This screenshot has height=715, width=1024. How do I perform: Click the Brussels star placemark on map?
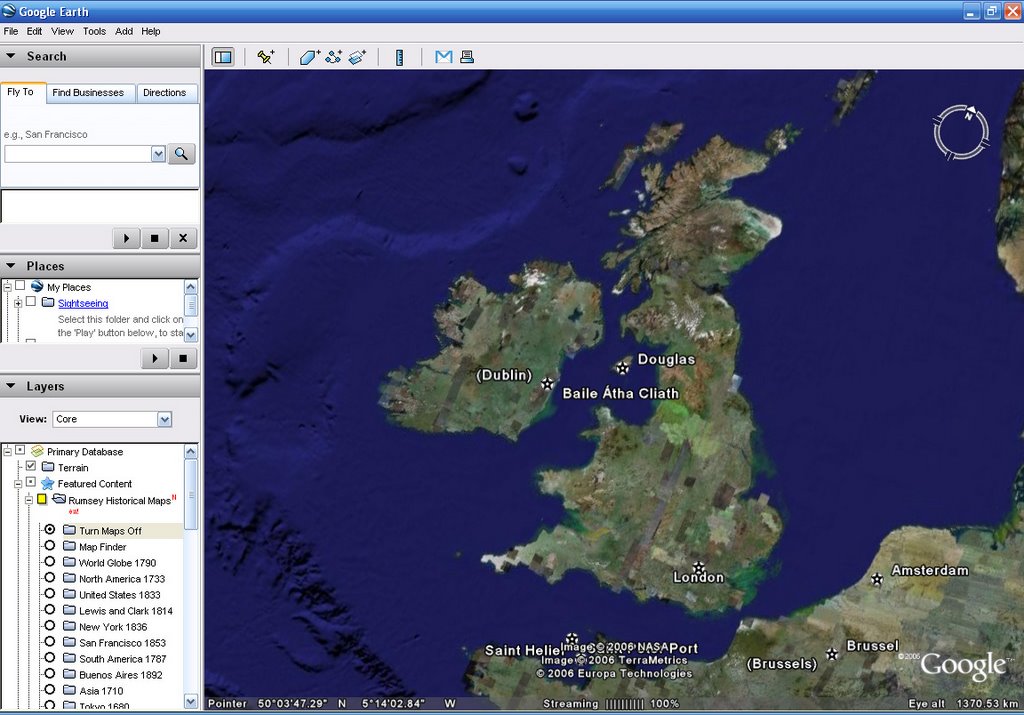831,654
